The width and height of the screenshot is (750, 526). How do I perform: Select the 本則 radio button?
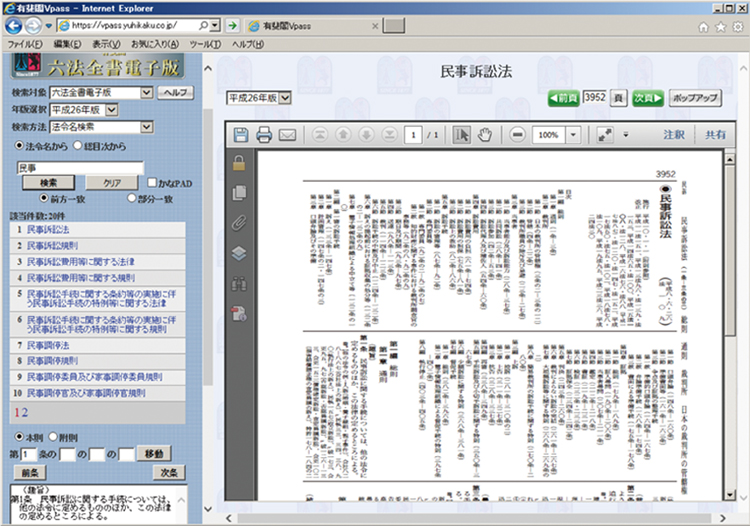pyautogui.click(x=19, y=437)
